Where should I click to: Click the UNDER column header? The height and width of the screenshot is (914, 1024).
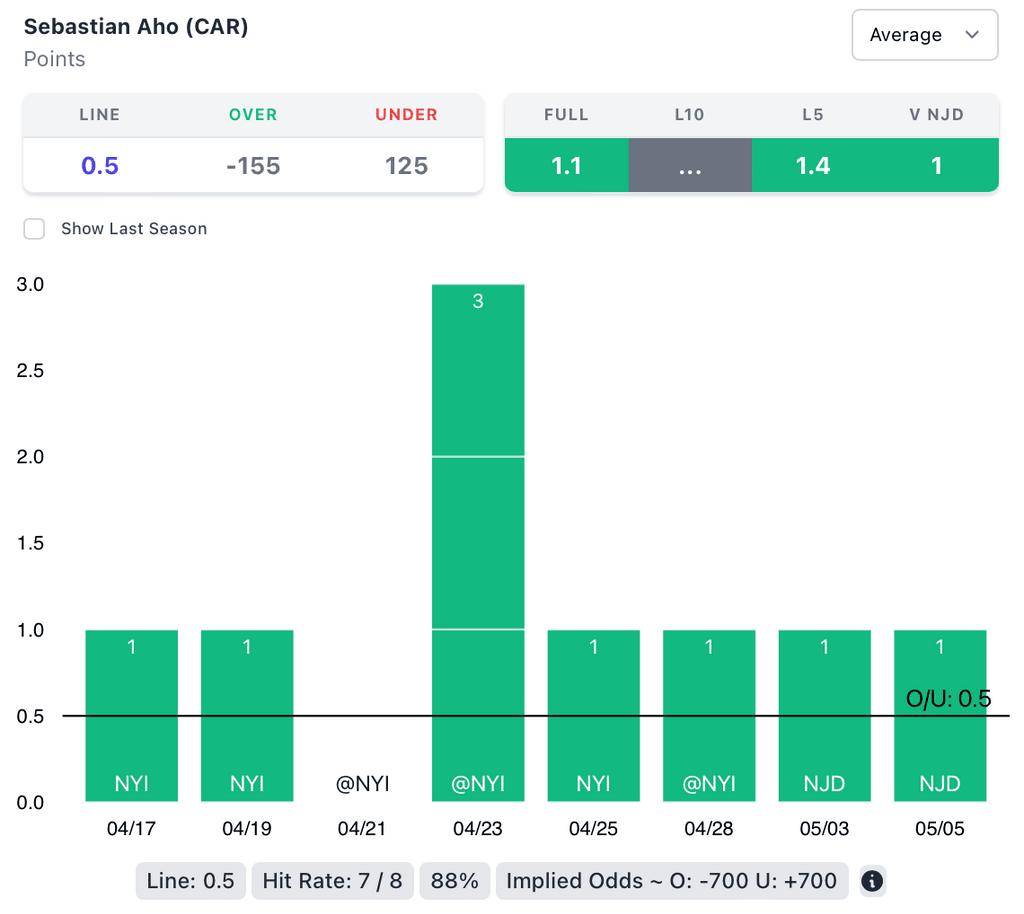[x=406, y=115]
